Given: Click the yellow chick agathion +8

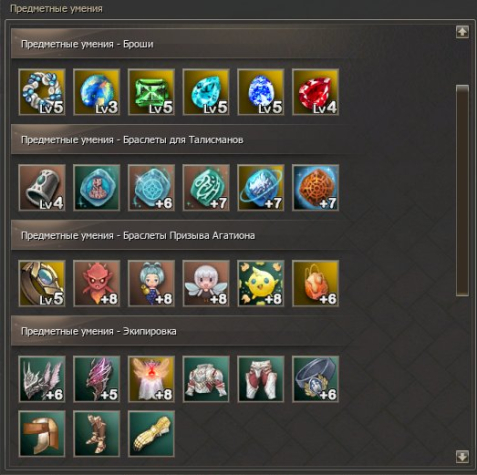Looking at the screenshot, I should click(261, 283).
